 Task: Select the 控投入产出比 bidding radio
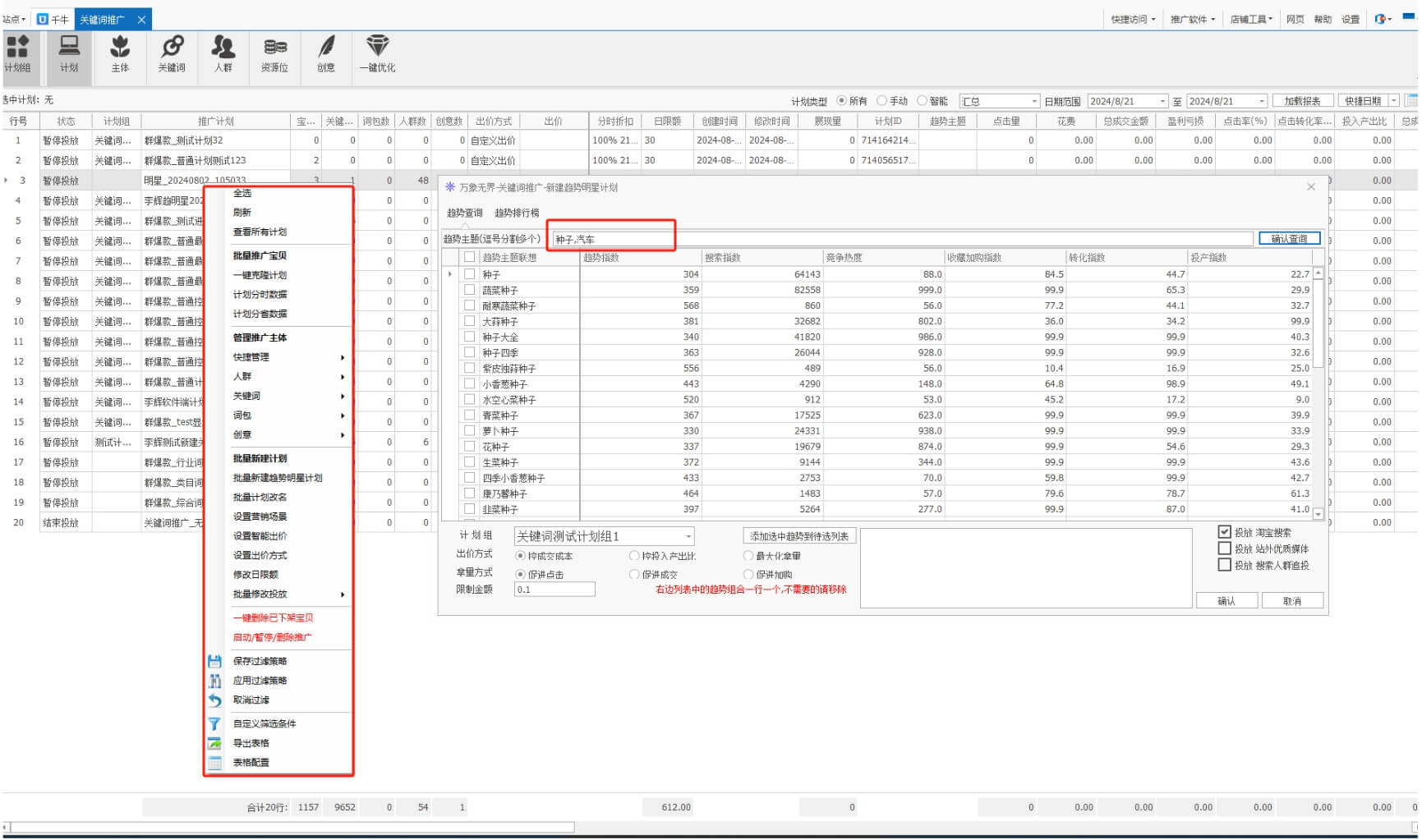coord(634,556)
